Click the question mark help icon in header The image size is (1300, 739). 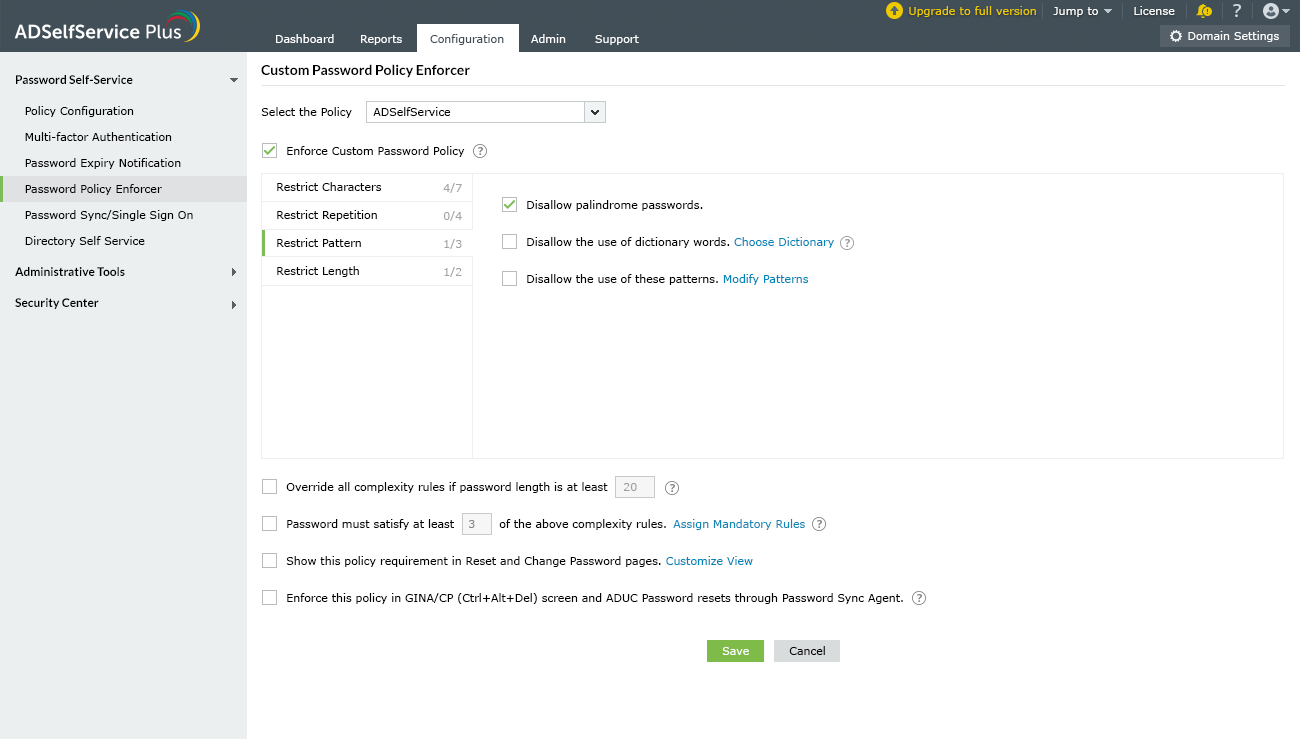click(x=1237, y=11)
